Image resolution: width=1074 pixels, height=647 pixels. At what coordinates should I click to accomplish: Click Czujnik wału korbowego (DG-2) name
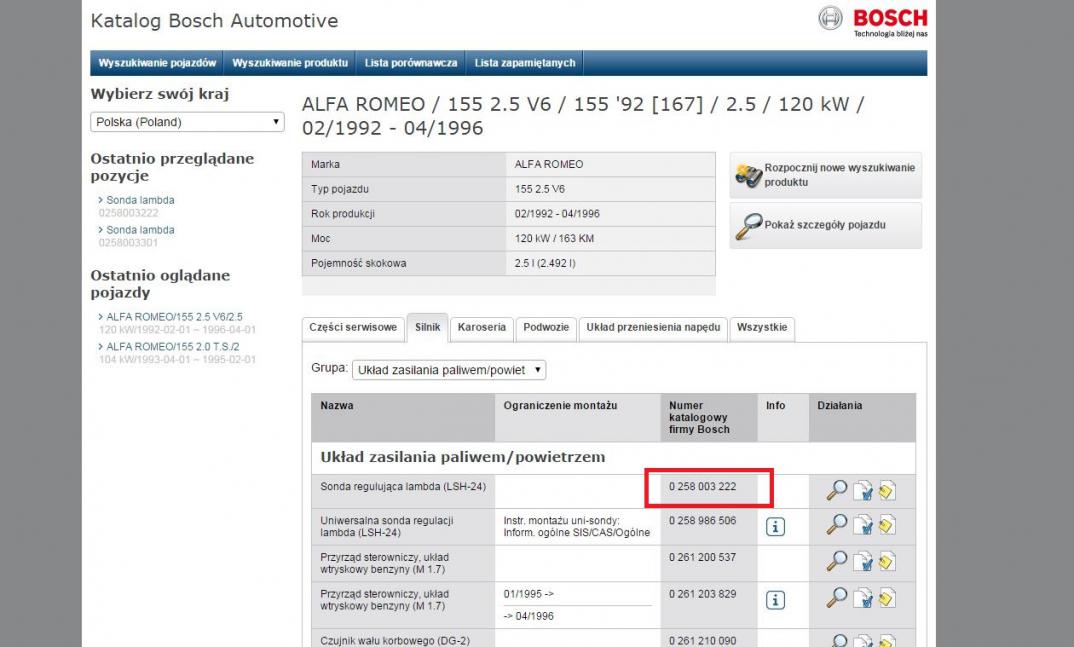click(x=395, y=641)
